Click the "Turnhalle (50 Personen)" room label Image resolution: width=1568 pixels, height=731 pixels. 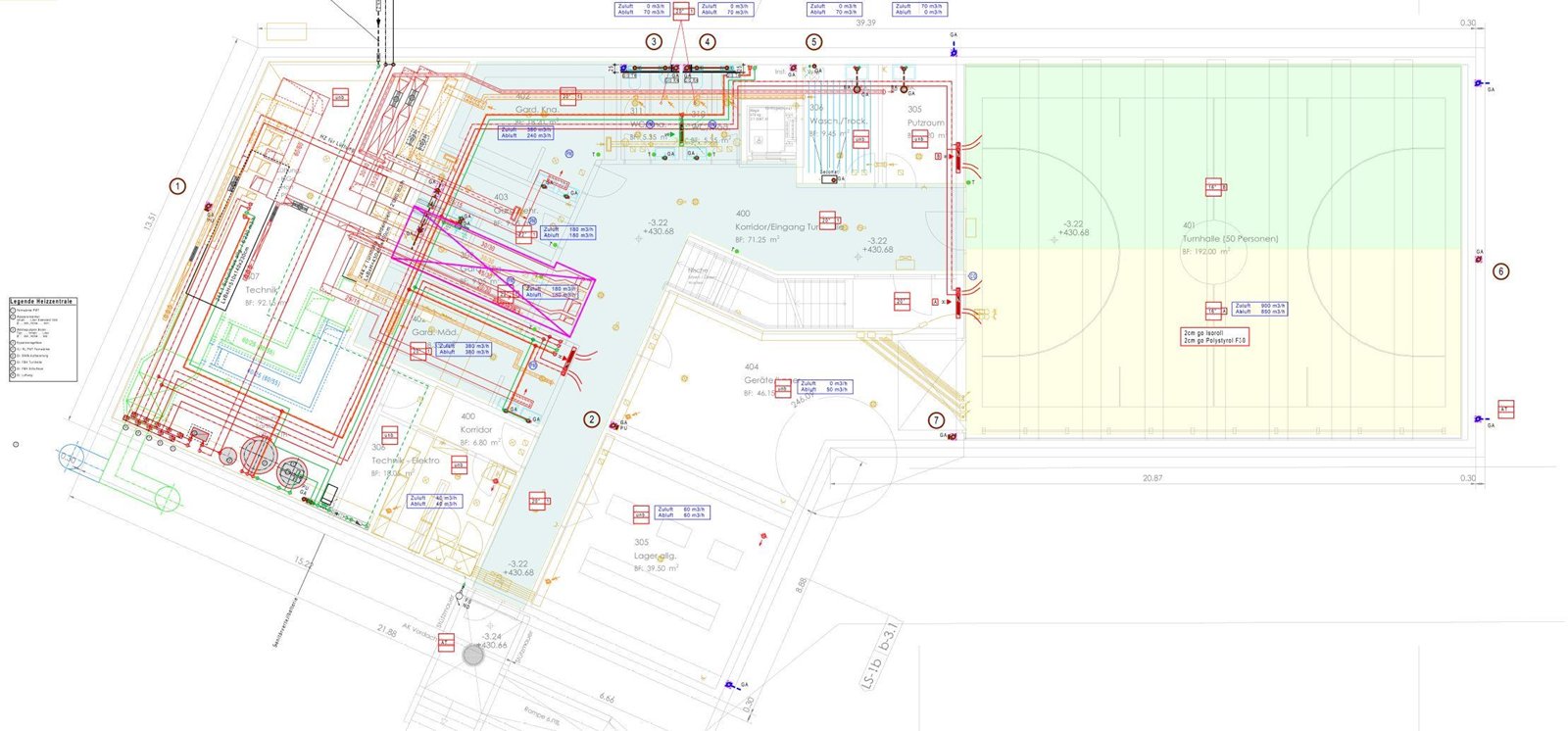[1230, 238]
